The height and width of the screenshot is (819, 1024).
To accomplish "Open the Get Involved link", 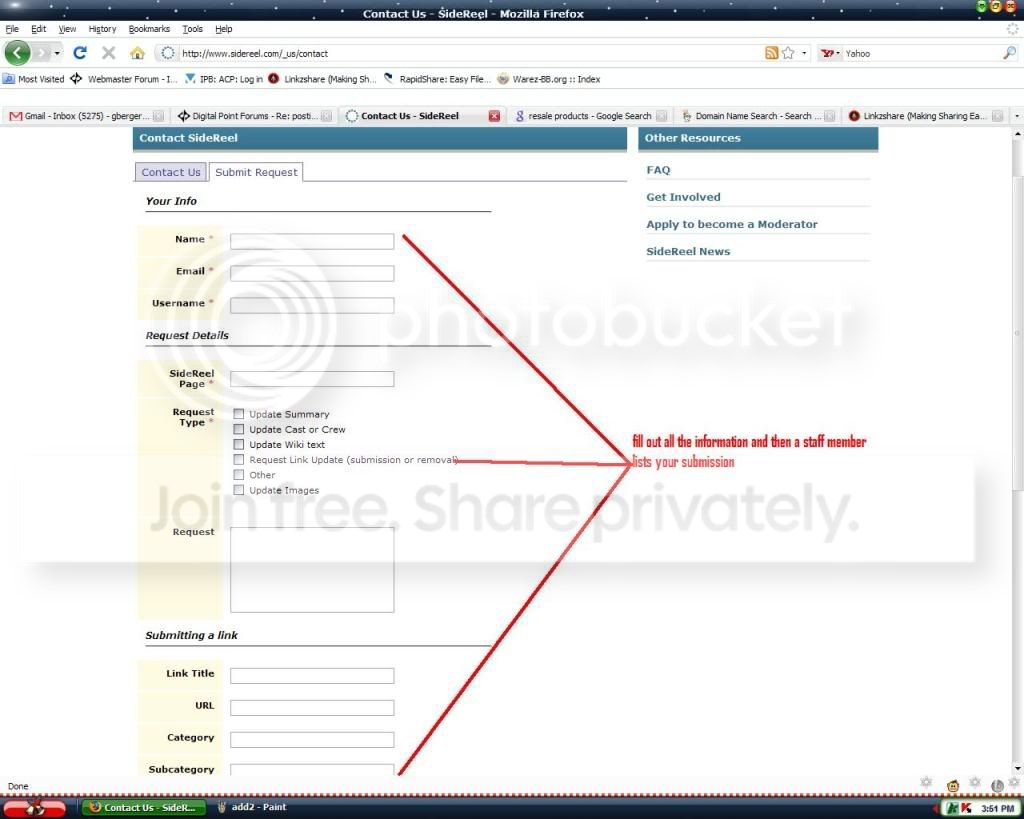I will [683, 197].
